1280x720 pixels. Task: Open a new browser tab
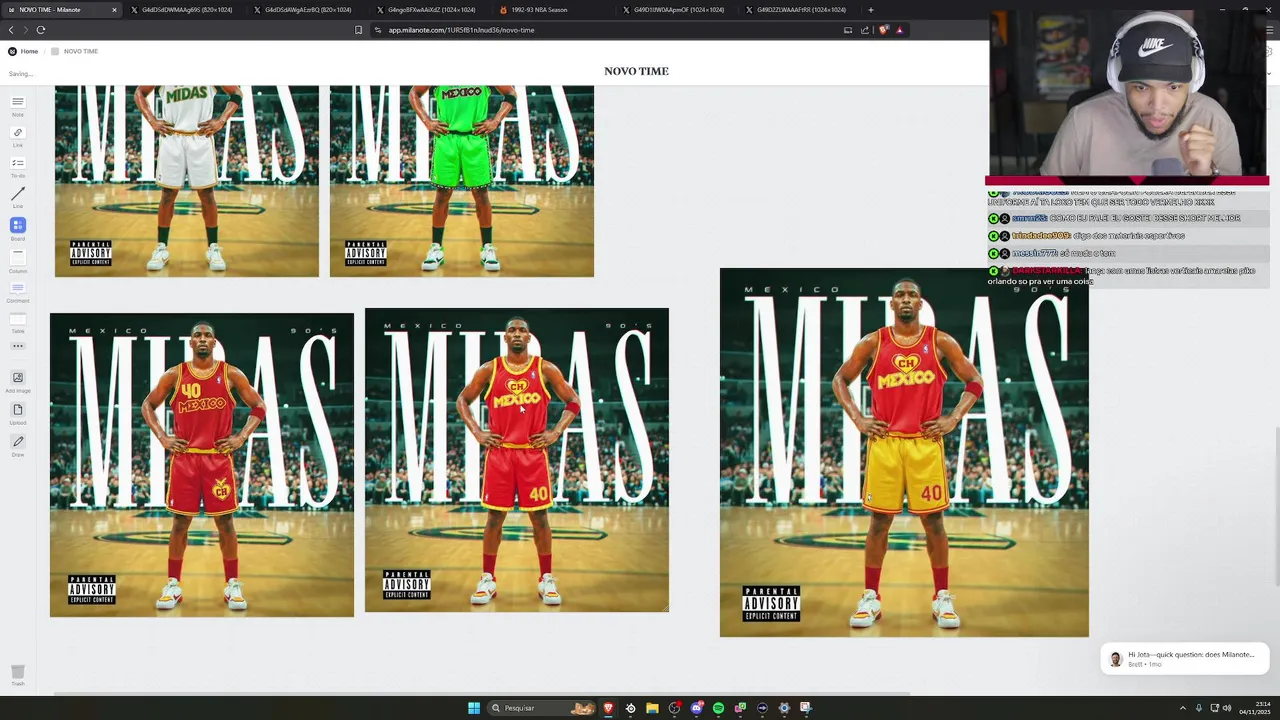click(870, 10)
